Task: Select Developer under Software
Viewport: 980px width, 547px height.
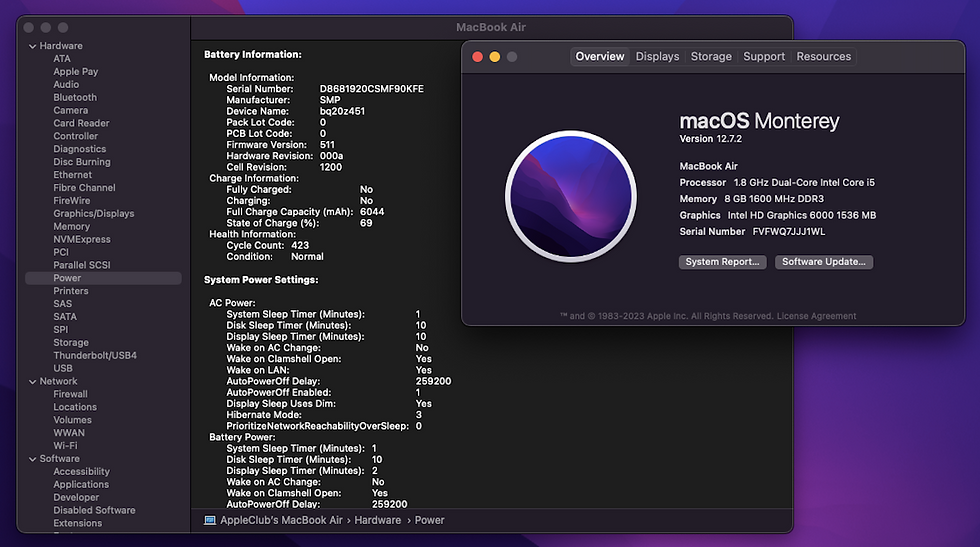Action: 76,498
